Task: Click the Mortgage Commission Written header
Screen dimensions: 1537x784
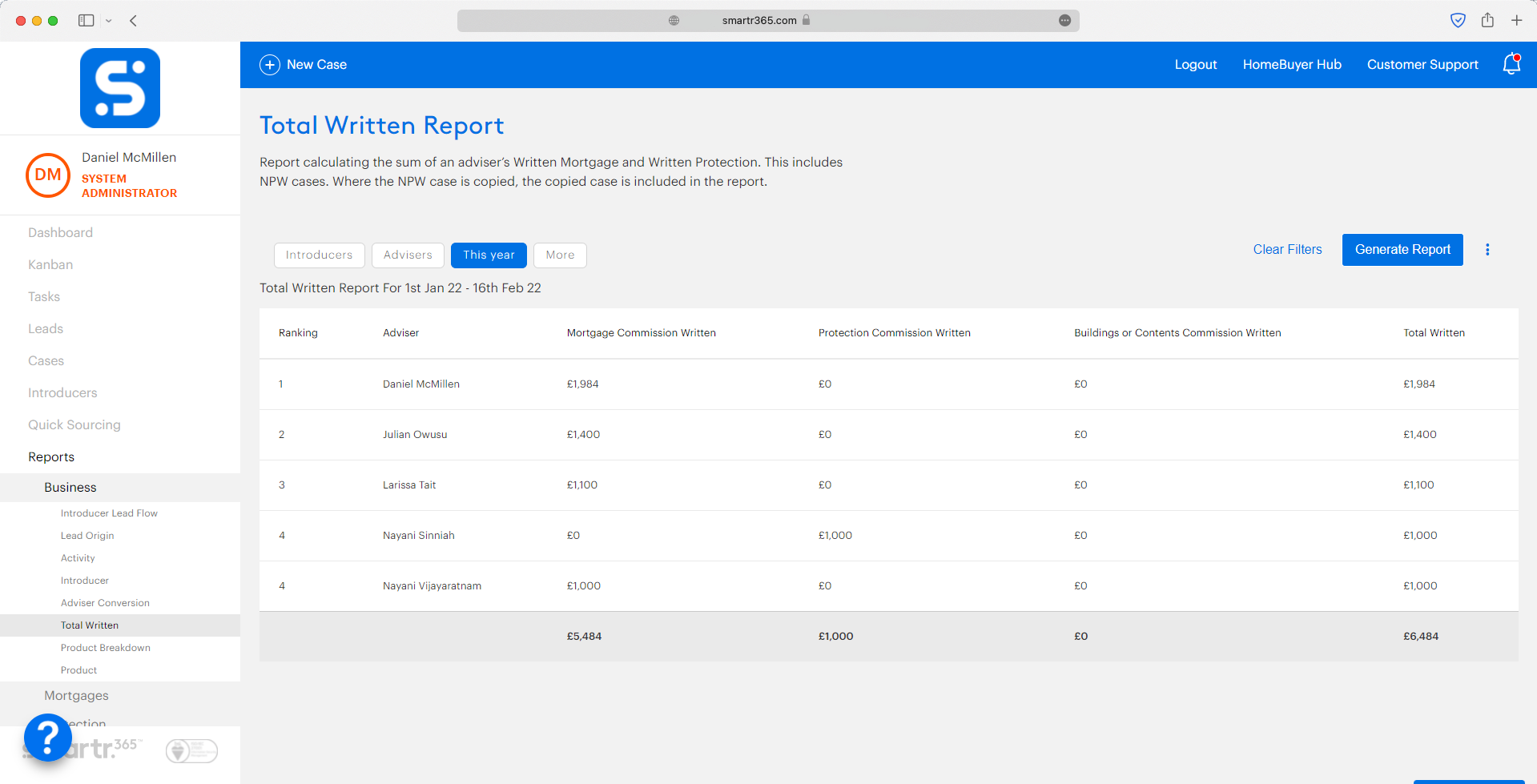Action: click(x=642, y=333)
